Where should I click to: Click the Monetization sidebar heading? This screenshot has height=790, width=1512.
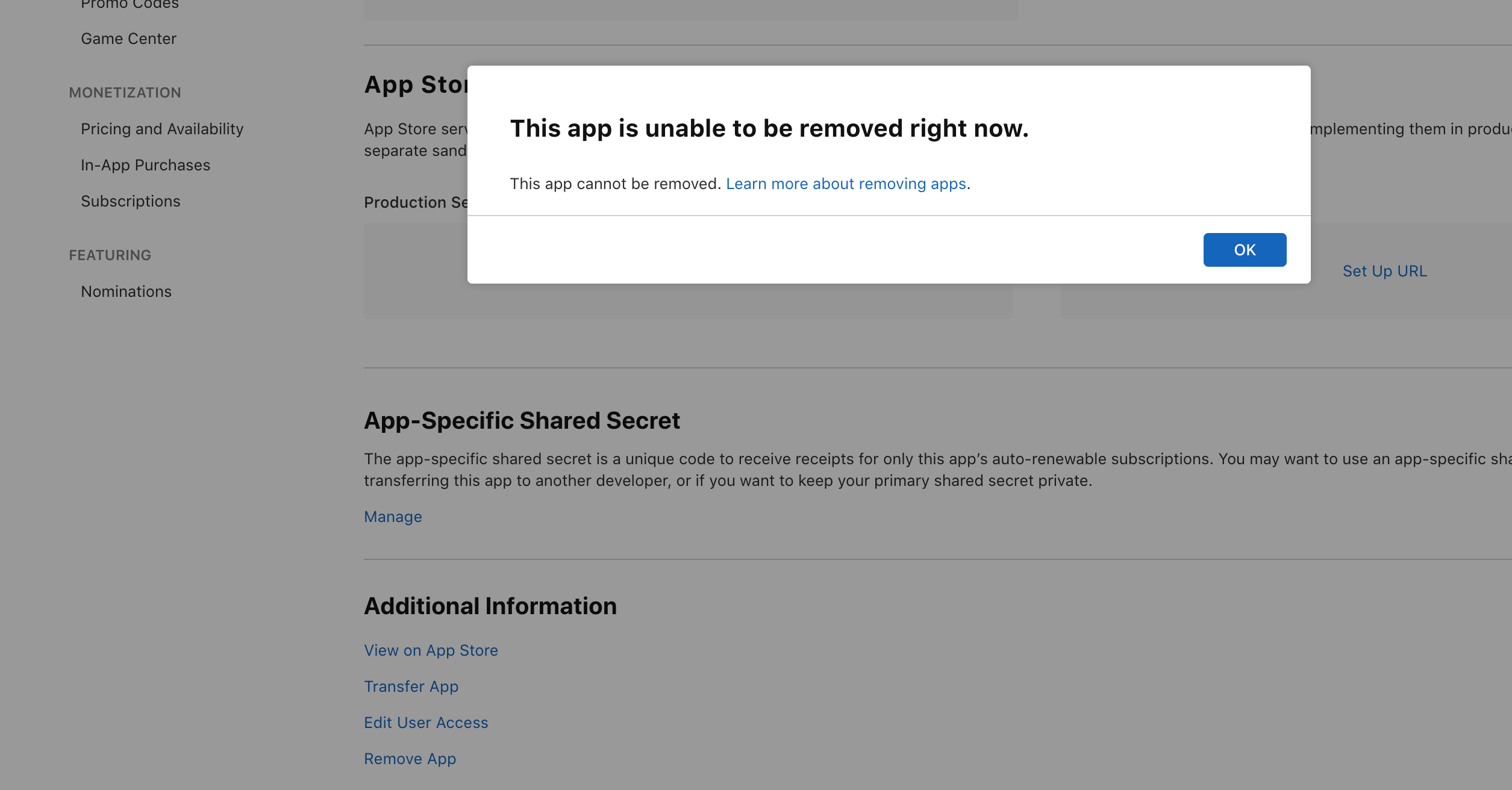coord(125,93)
